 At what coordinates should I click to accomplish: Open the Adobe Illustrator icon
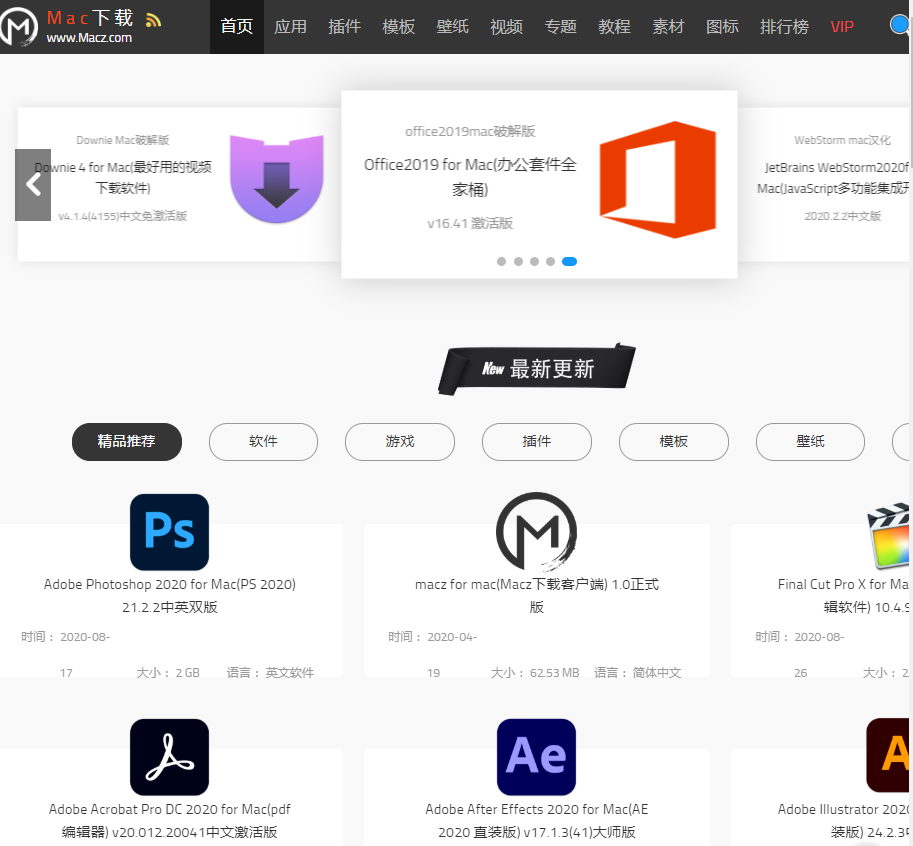pyautogui.click(x=888, y=755)
